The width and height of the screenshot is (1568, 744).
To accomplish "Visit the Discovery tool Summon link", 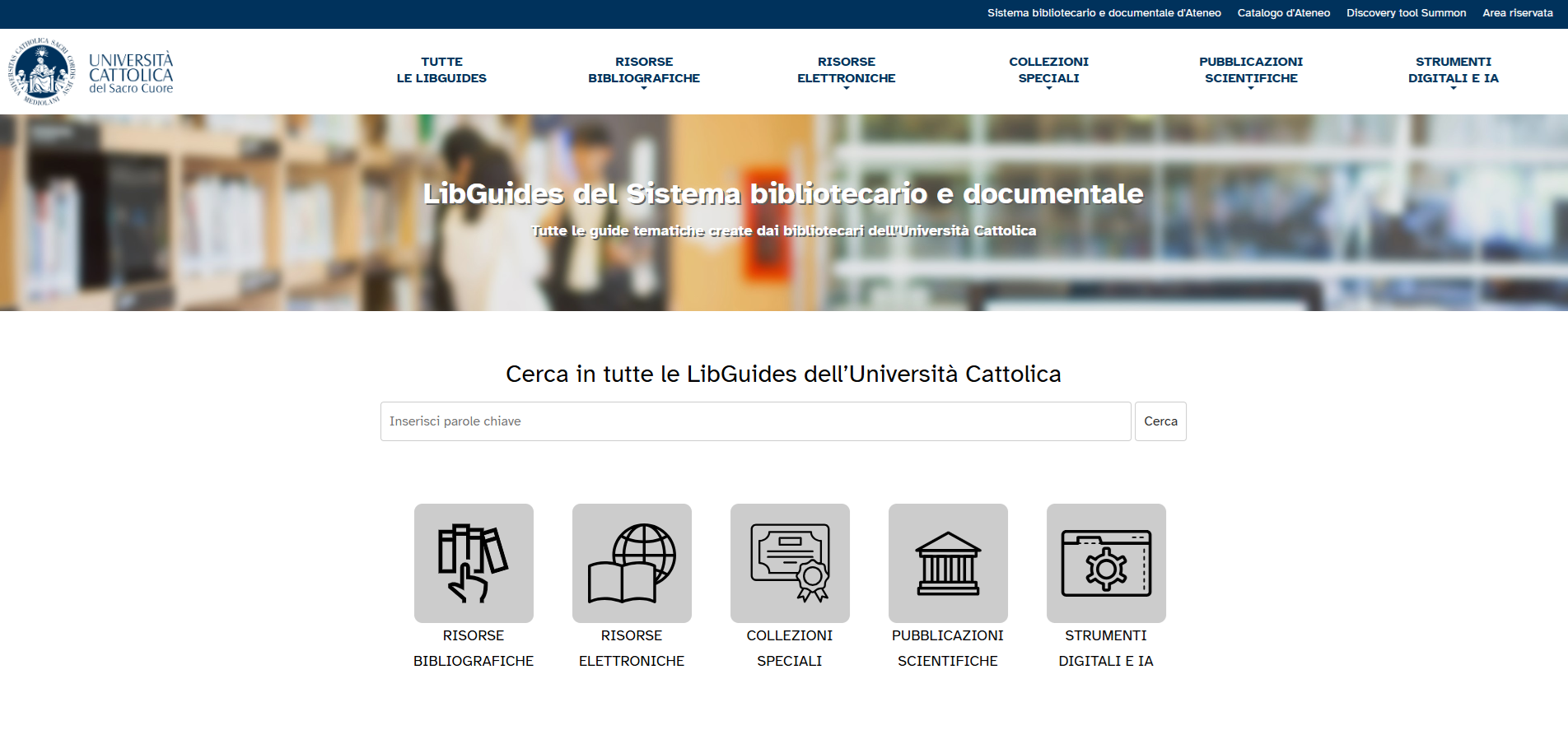I will click(x=1406, y=13).
